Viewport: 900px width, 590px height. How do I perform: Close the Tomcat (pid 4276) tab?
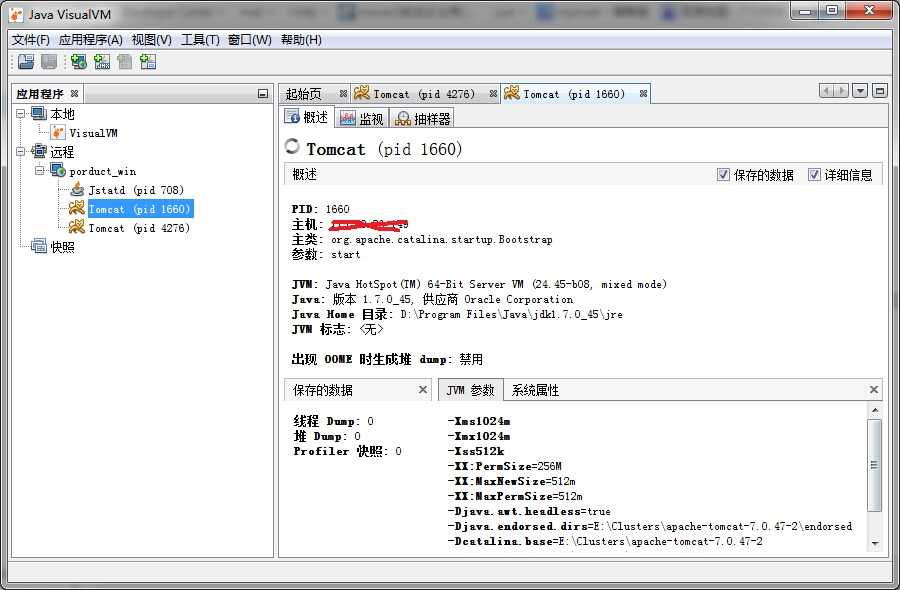tap(493, 94)
